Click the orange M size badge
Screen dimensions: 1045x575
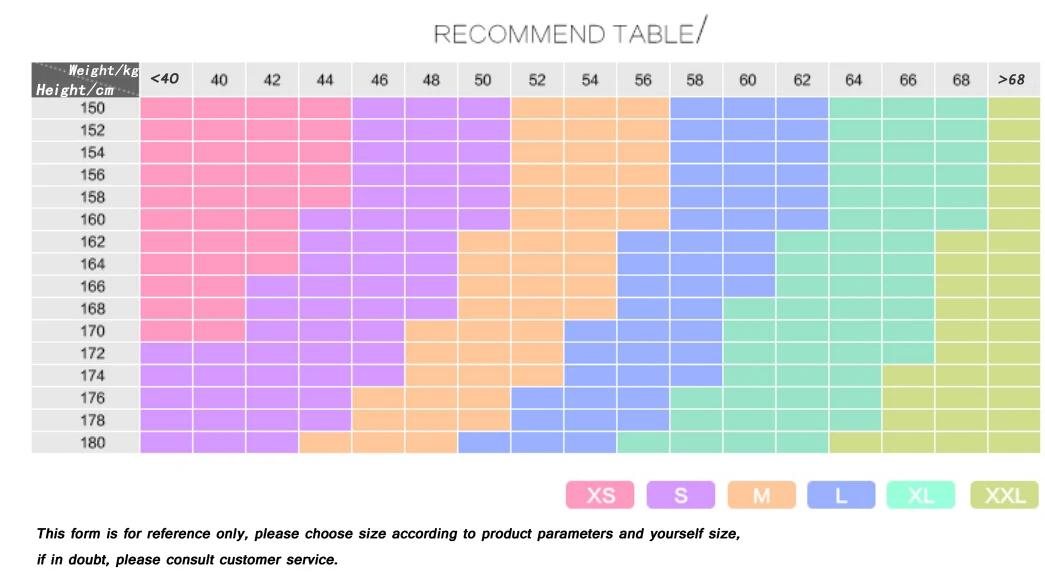[x=762, y=495]
